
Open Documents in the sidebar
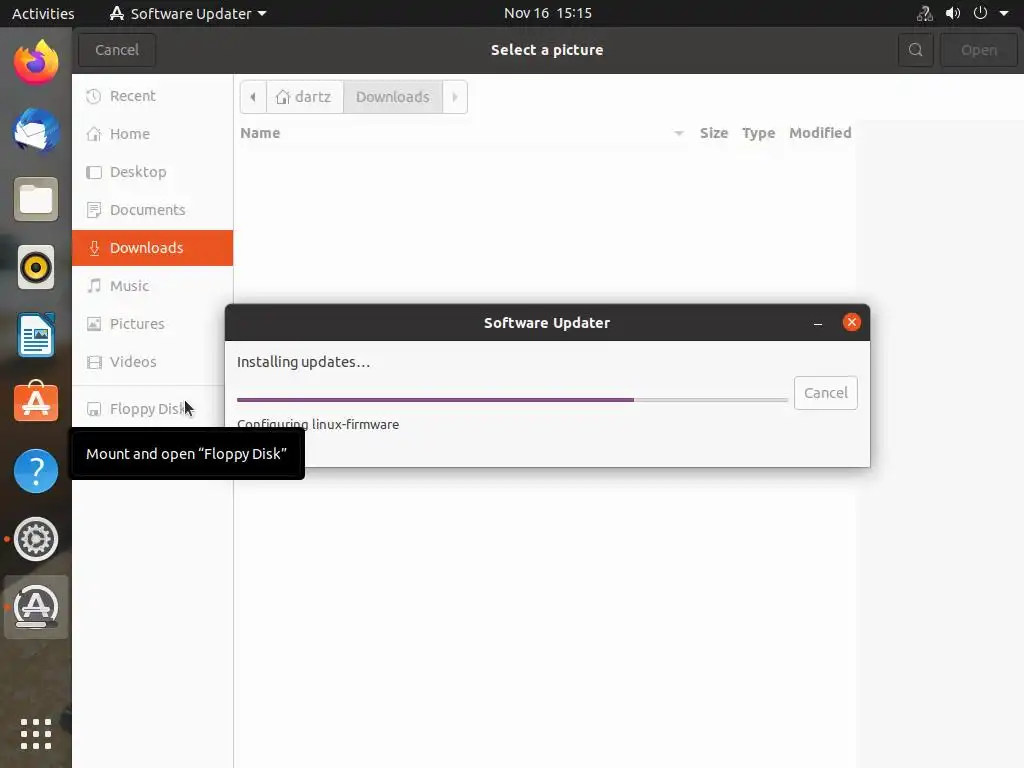pyautogui.click(x=152, y=210)
